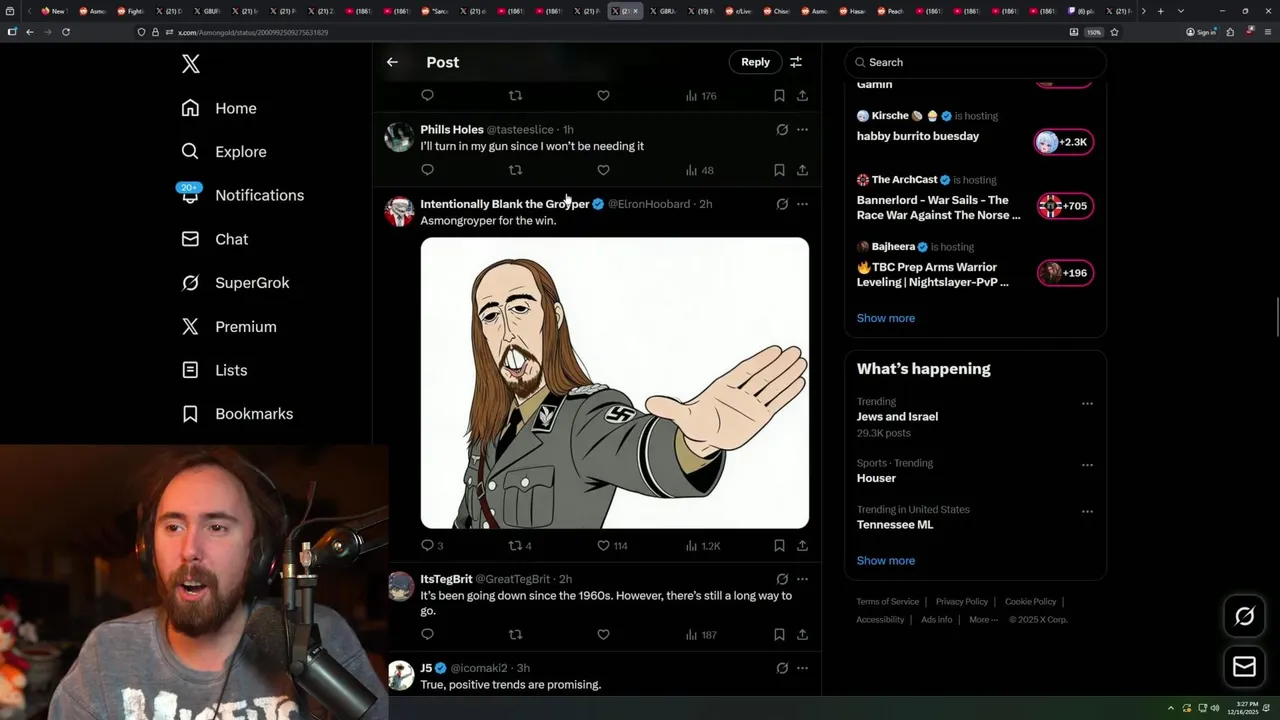Screen dimensions: 1280x720
Task: Open more options for Houser trend
Action: click(x=1087, y=465)
